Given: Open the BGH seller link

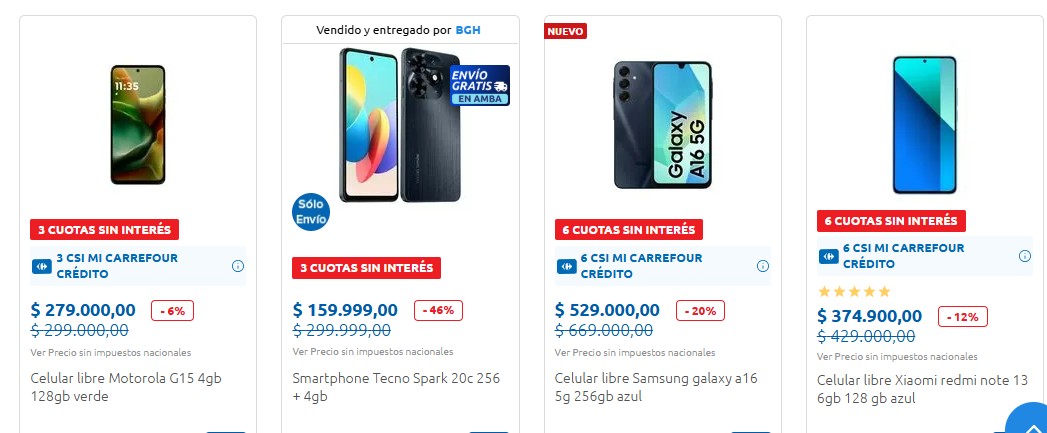Looking at the screenshot, I should [468, 30].
